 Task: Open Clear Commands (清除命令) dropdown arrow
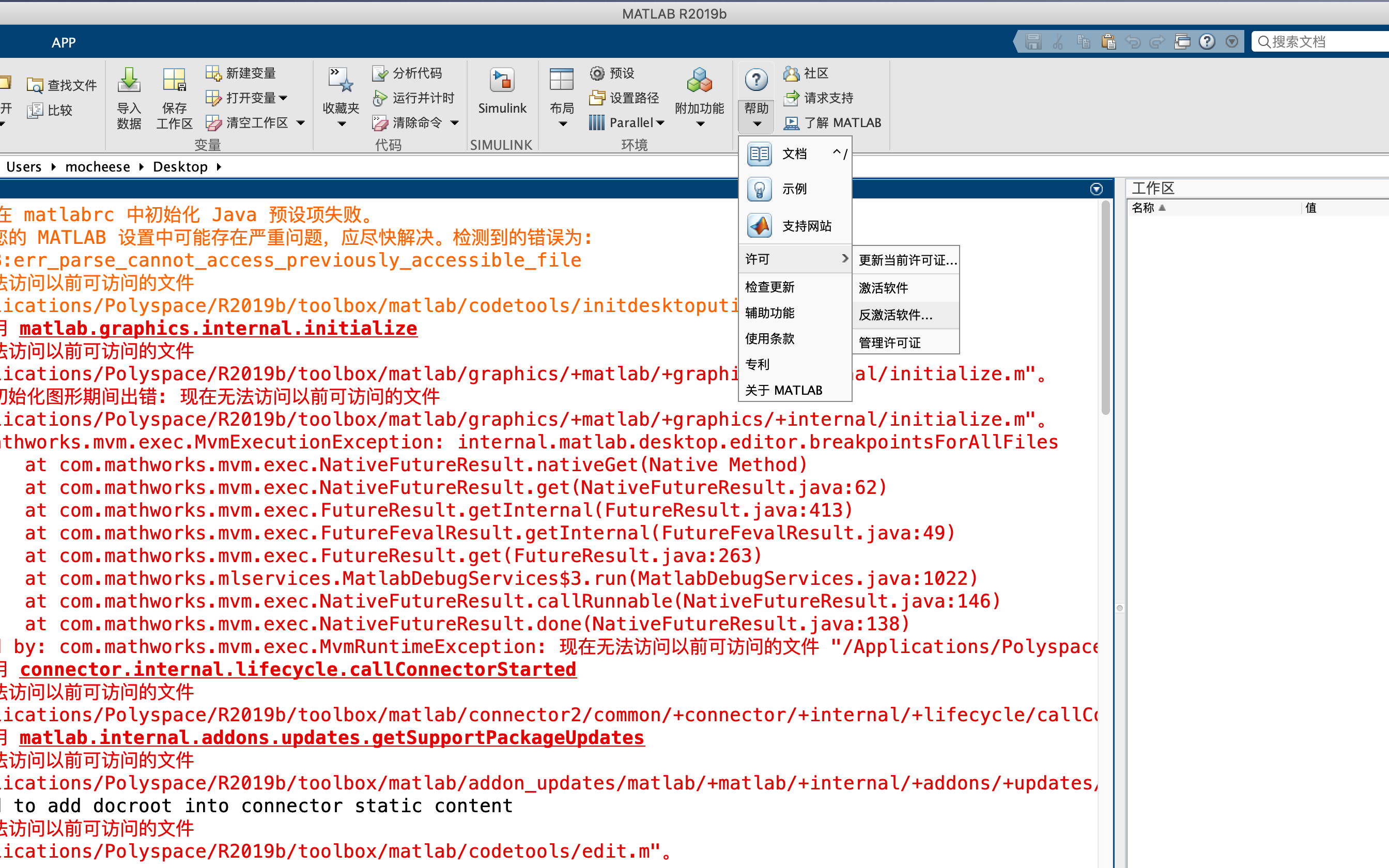[x=455, y=123]
